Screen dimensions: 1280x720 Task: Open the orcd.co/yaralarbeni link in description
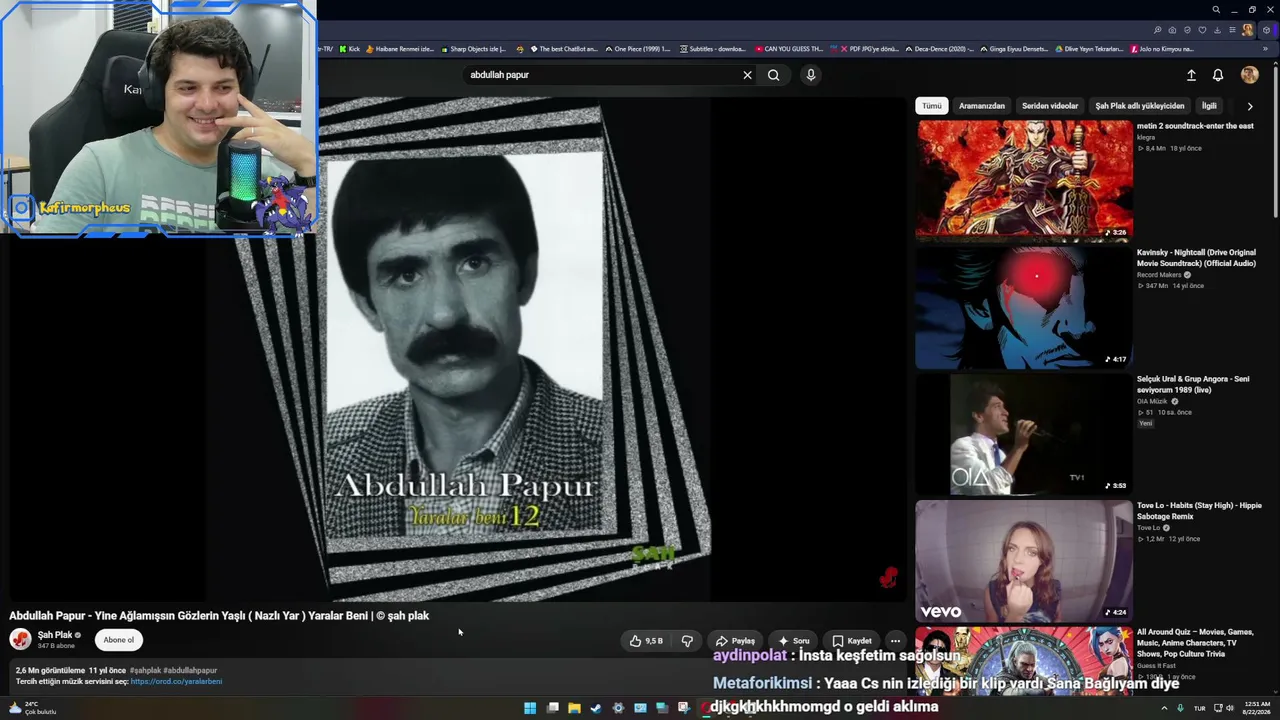pyautogui.click(x=176, y=682)
